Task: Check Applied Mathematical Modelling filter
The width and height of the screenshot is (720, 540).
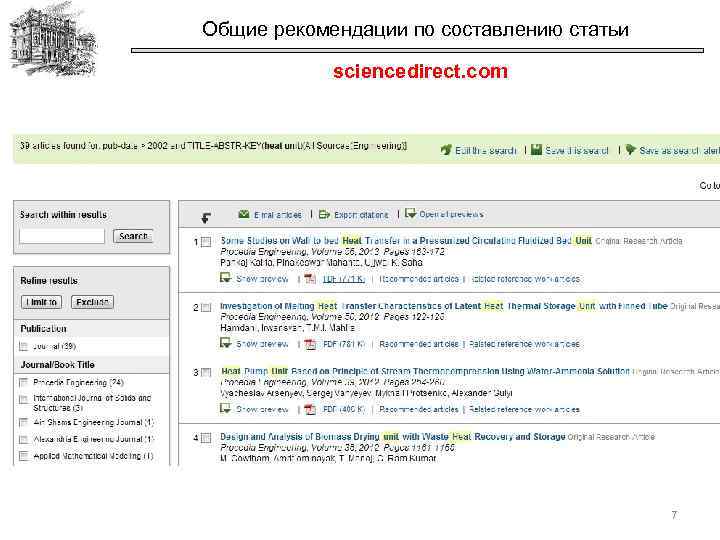Action: click(x=23, y=456)
